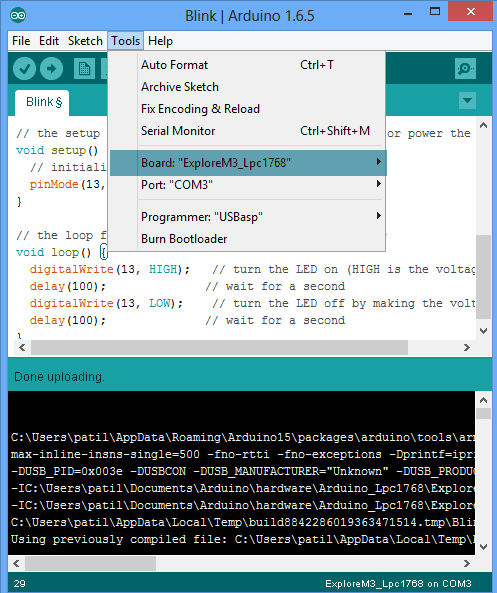Open the Serial Monitor magnifier icon
This screenshot has width=497, height=593.
(465, 68)
